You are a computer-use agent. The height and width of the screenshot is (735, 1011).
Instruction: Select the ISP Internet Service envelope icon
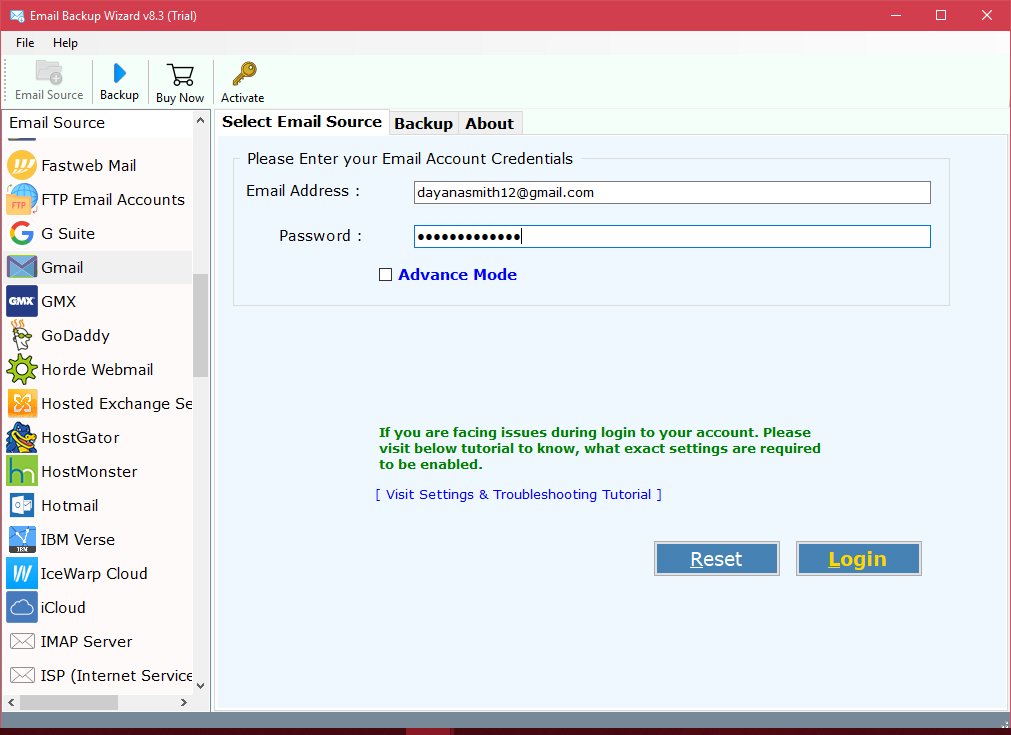click(22, 675)
